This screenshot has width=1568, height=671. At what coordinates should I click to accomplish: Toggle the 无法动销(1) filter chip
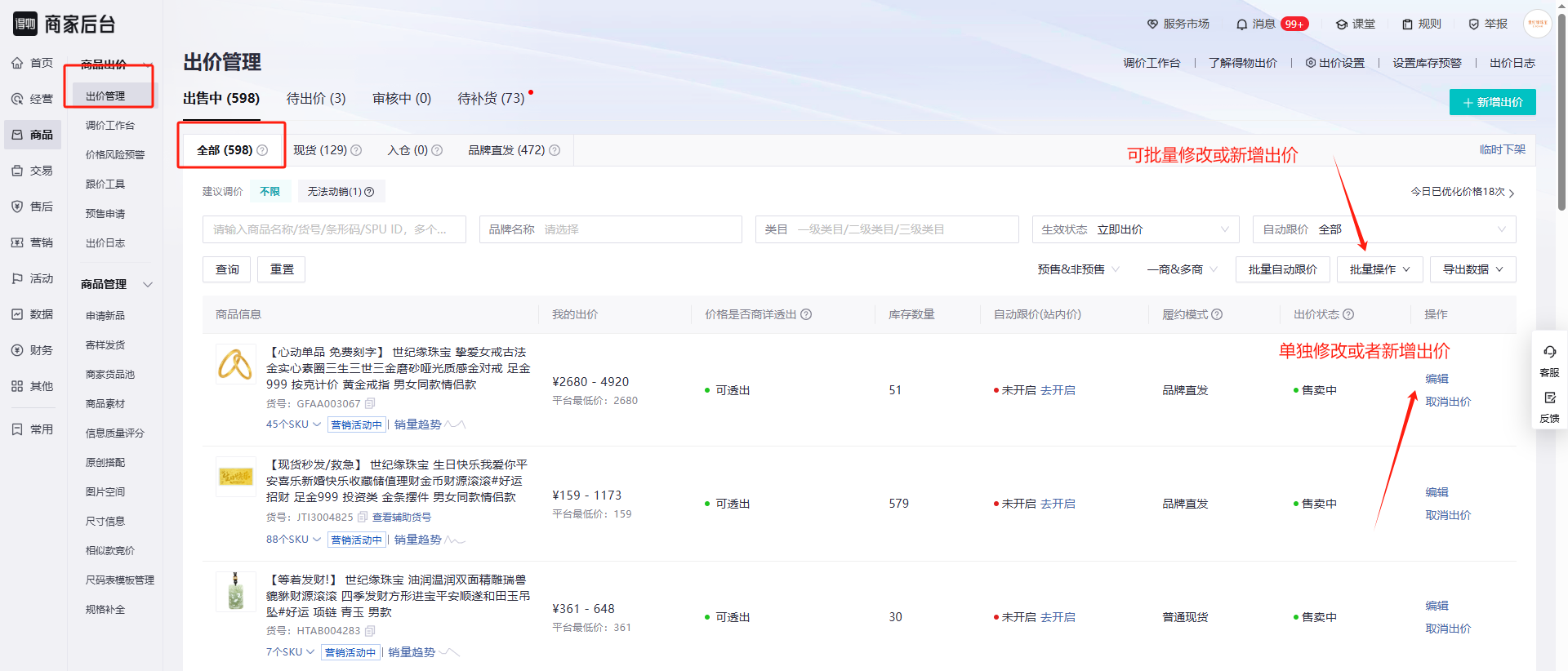pyautogui.click(x=340, y=192)
